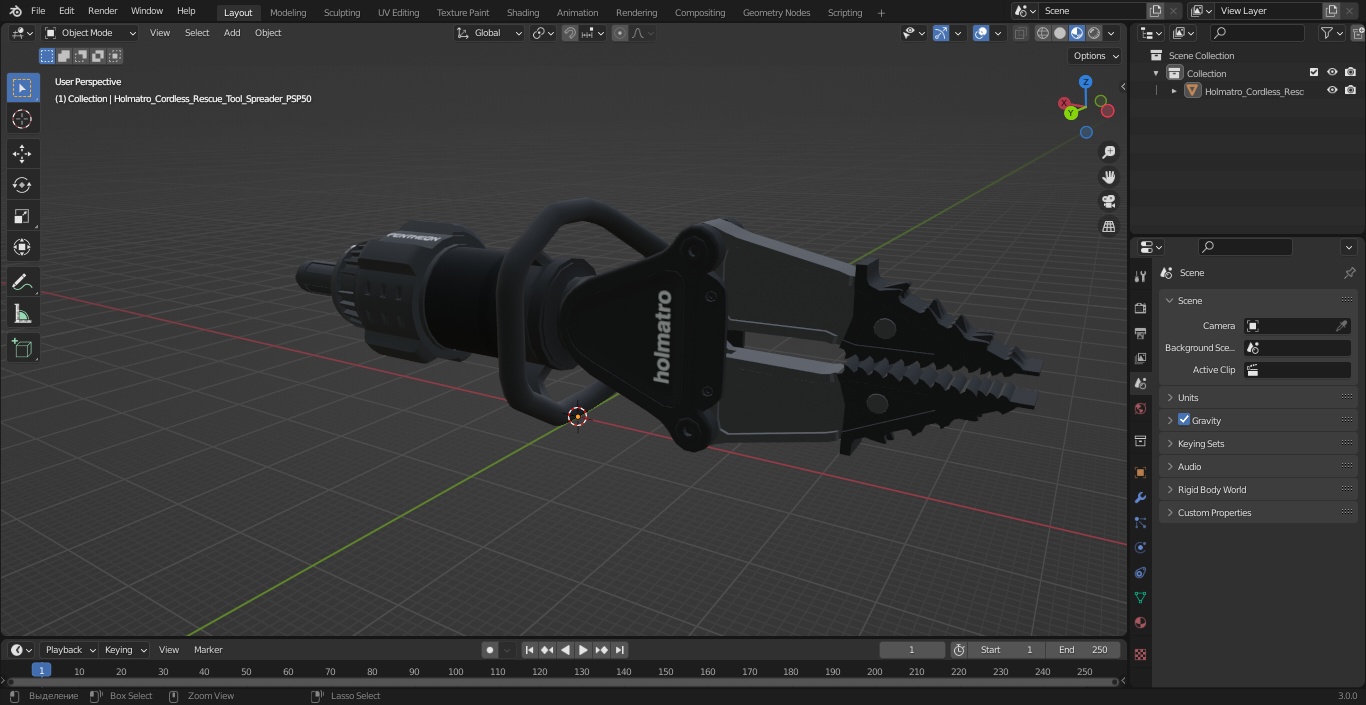Click the End frame field

1083,650
